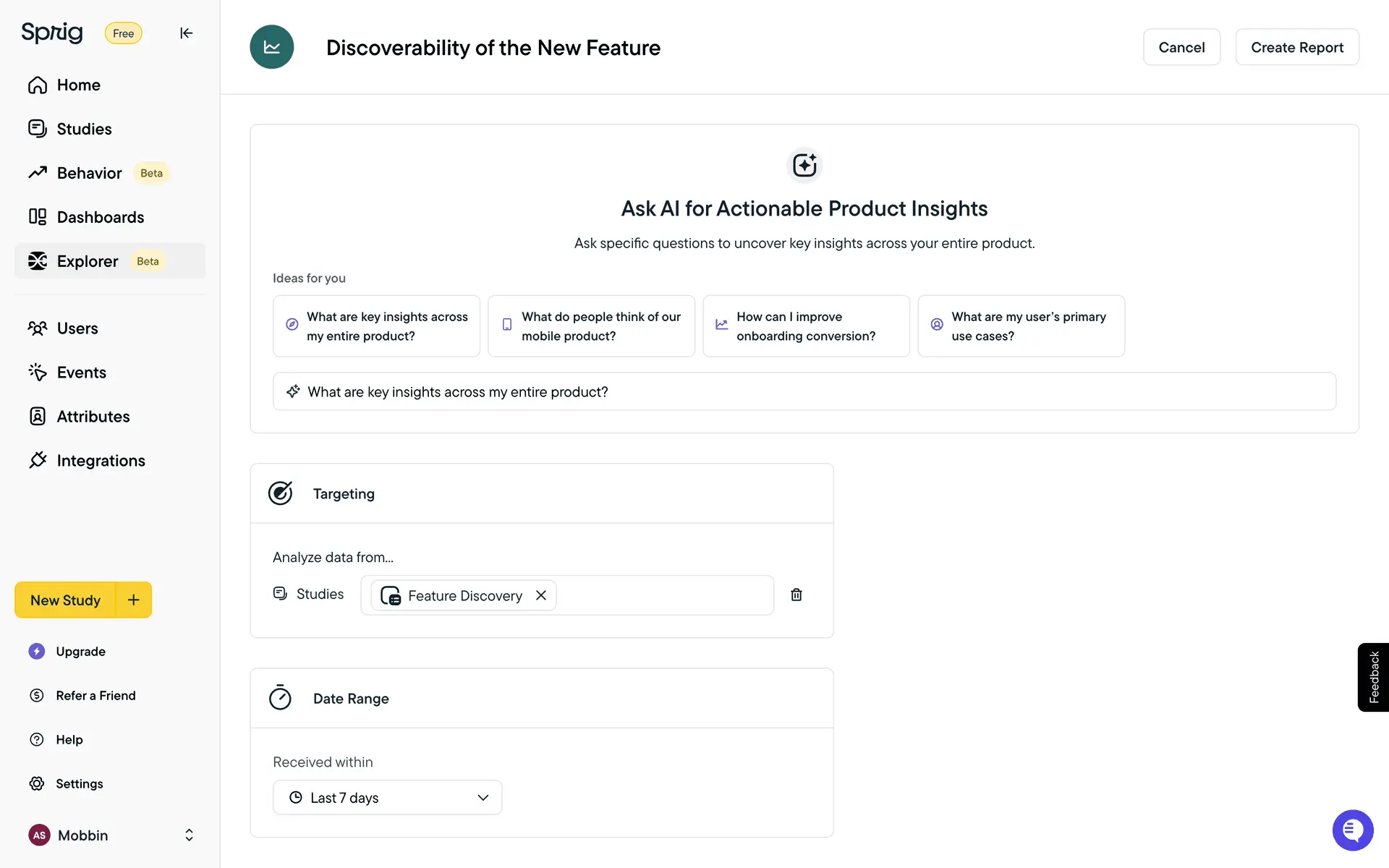Collapse the sidebar with the arrow icon

186,33
